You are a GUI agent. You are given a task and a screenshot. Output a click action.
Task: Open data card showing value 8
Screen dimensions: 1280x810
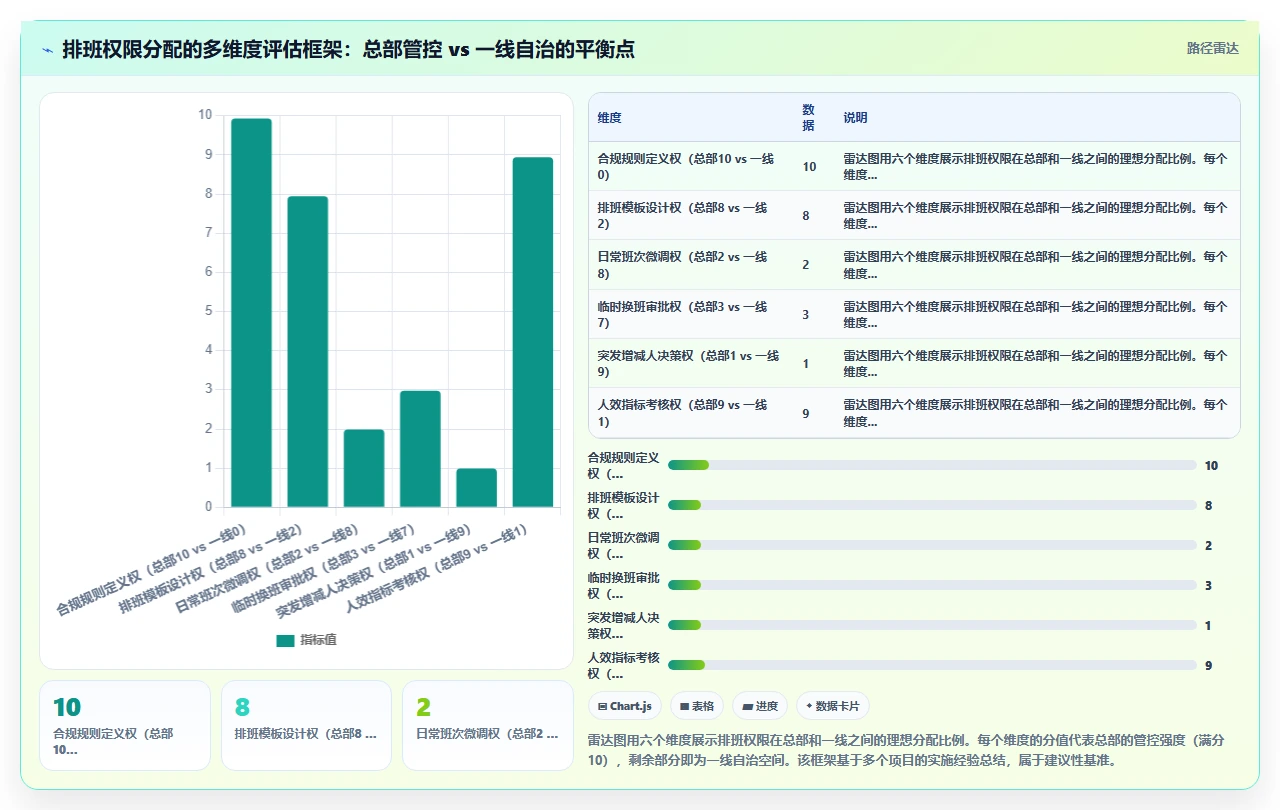click(306, 725)
